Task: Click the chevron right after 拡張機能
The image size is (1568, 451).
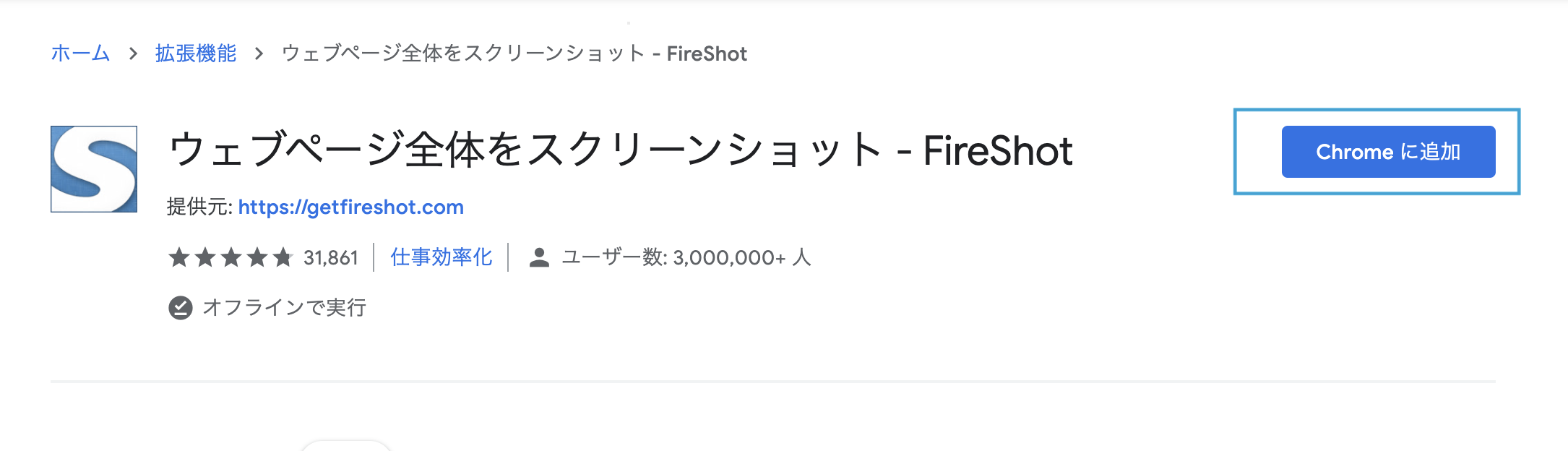Action: tap(259, 53)
